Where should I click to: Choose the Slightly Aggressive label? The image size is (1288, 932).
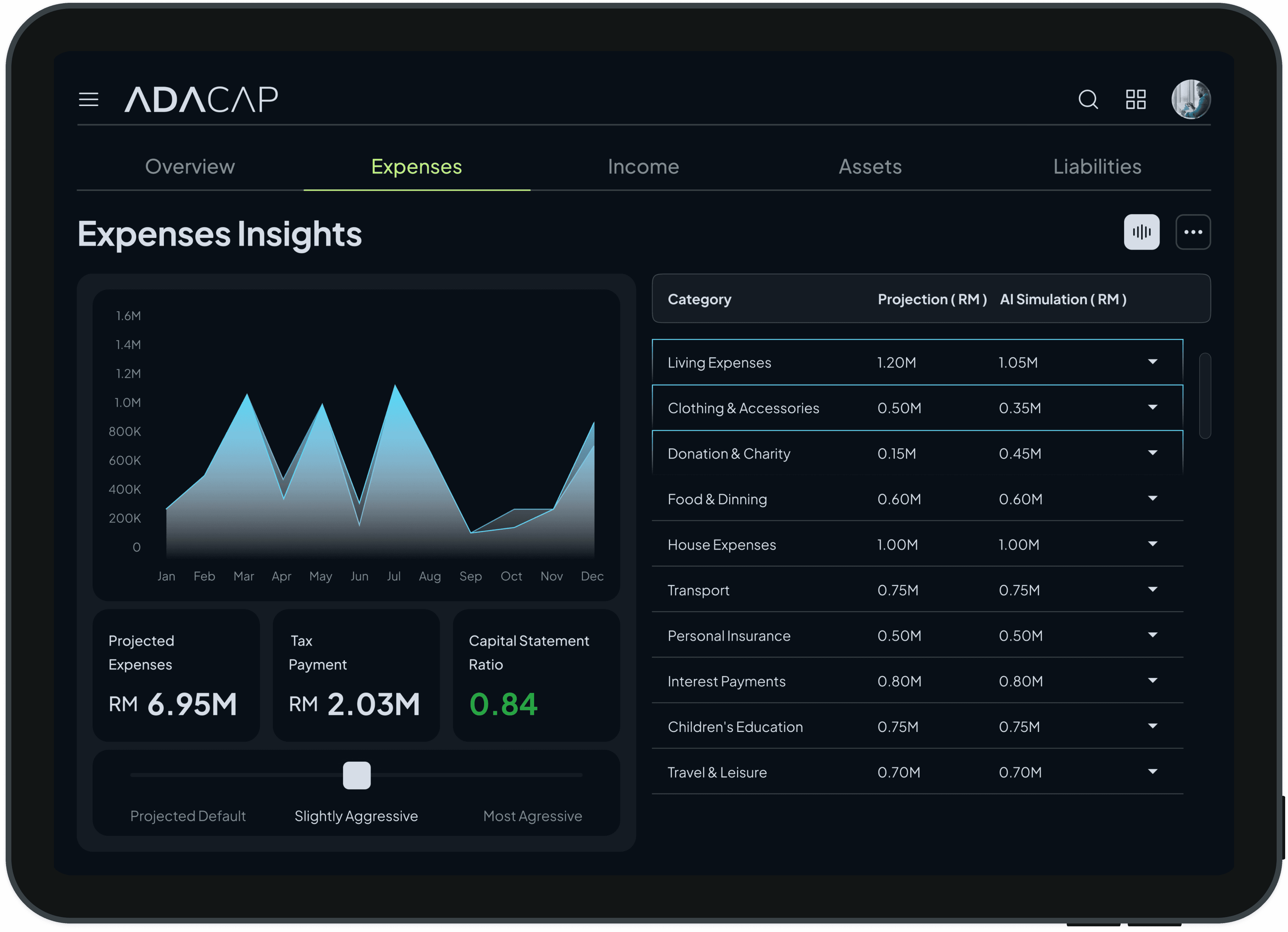point(356,816)
